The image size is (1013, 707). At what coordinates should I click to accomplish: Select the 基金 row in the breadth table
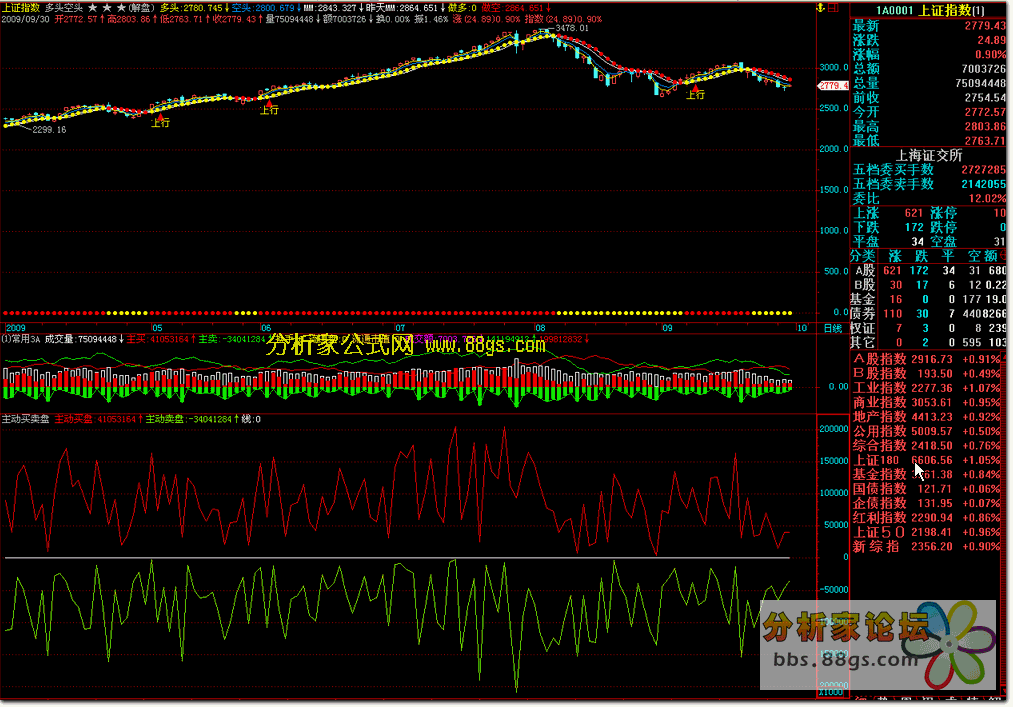click(929, 299)
